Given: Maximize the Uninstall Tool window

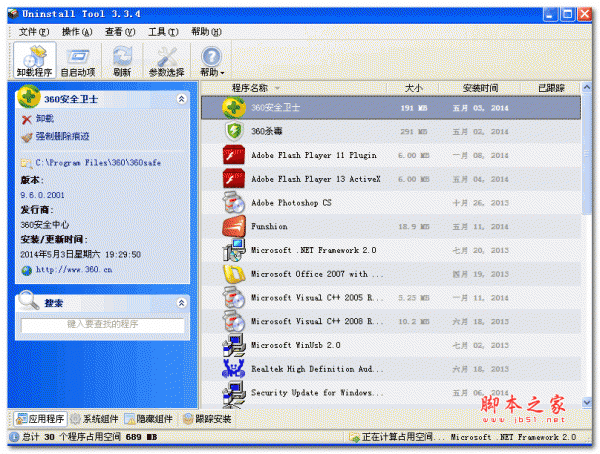Looking at the screenshot, I should [x=568, y=15].
